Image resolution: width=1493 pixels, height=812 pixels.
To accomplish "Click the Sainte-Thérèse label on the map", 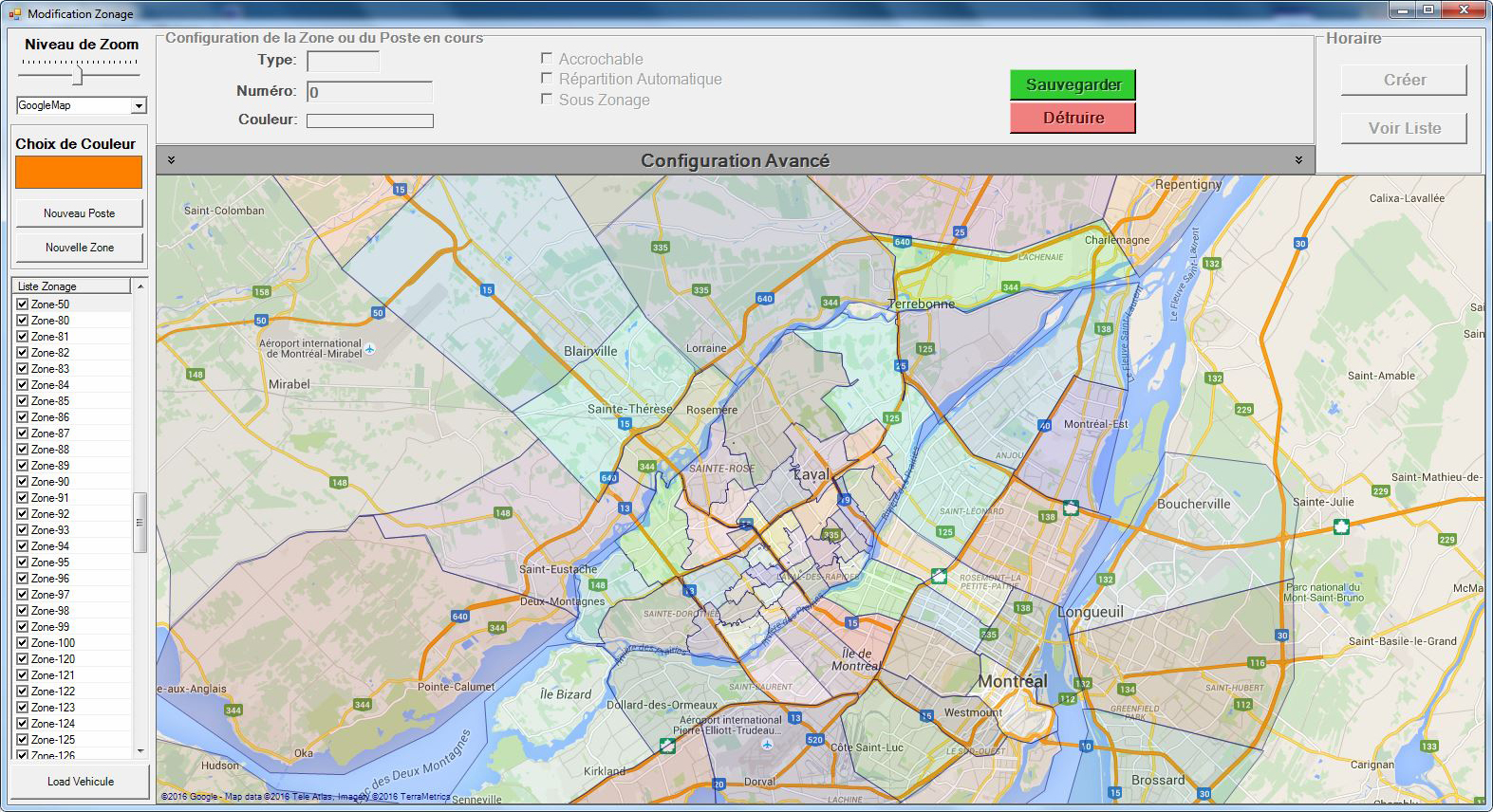I will pos(630,409).
